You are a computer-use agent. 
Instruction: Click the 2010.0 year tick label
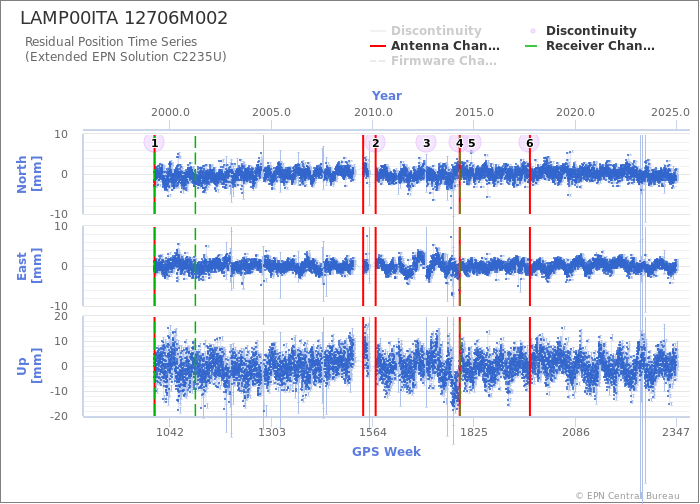point(373,112)
